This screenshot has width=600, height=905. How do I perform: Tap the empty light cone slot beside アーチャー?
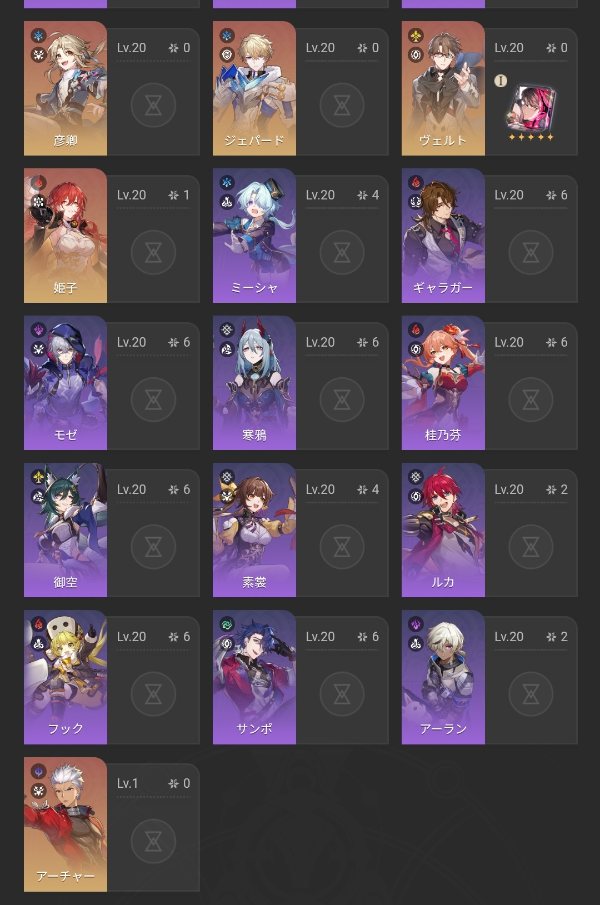[x=153, y=841]
